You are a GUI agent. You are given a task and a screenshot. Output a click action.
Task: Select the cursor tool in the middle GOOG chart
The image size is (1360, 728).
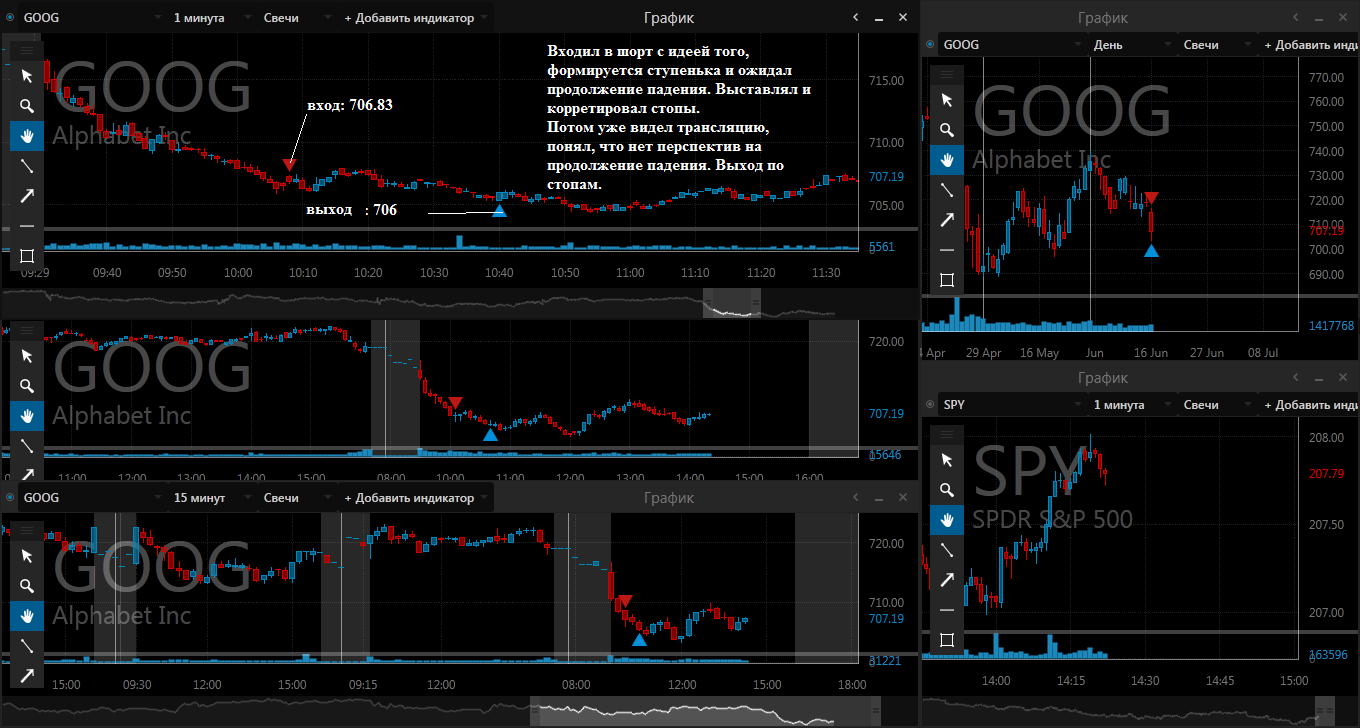point(27,356)
